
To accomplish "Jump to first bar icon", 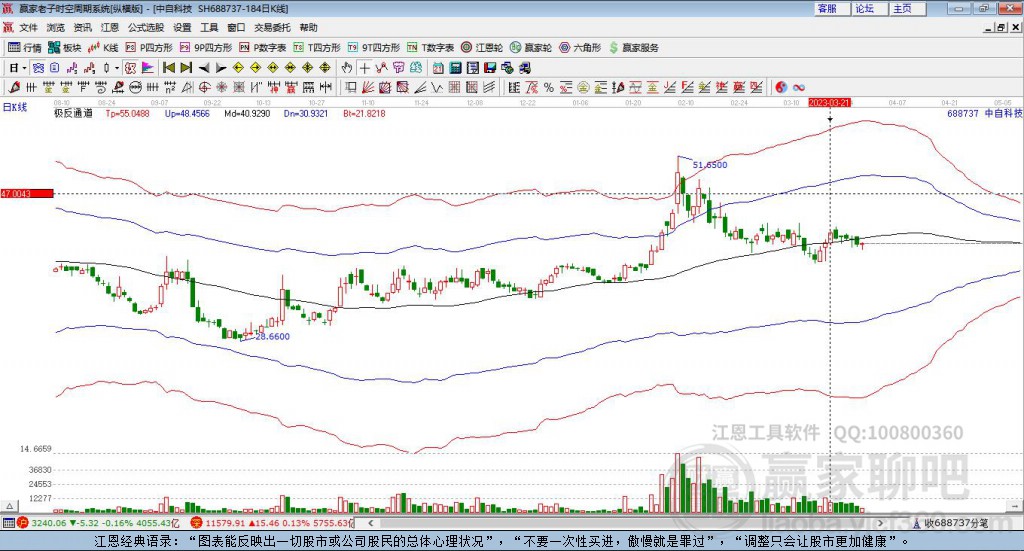I will (168, 68).
